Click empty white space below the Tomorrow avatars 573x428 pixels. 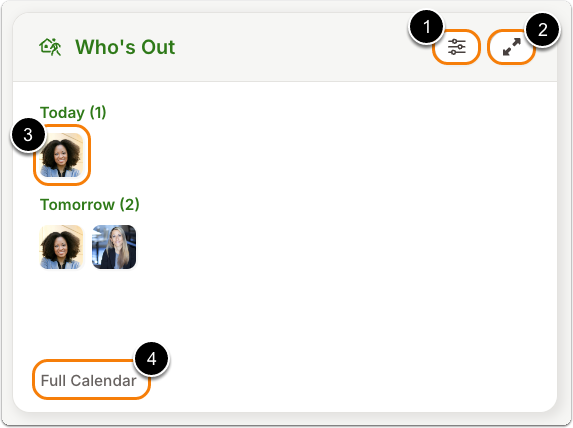point(285,311)
